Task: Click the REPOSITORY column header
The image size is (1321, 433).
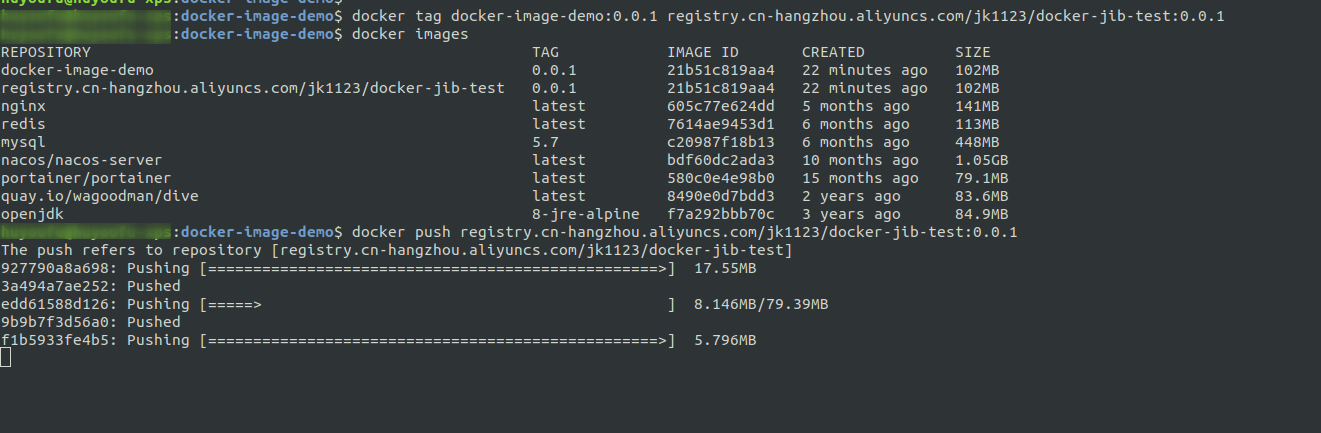Action: [x=46, y=52]
